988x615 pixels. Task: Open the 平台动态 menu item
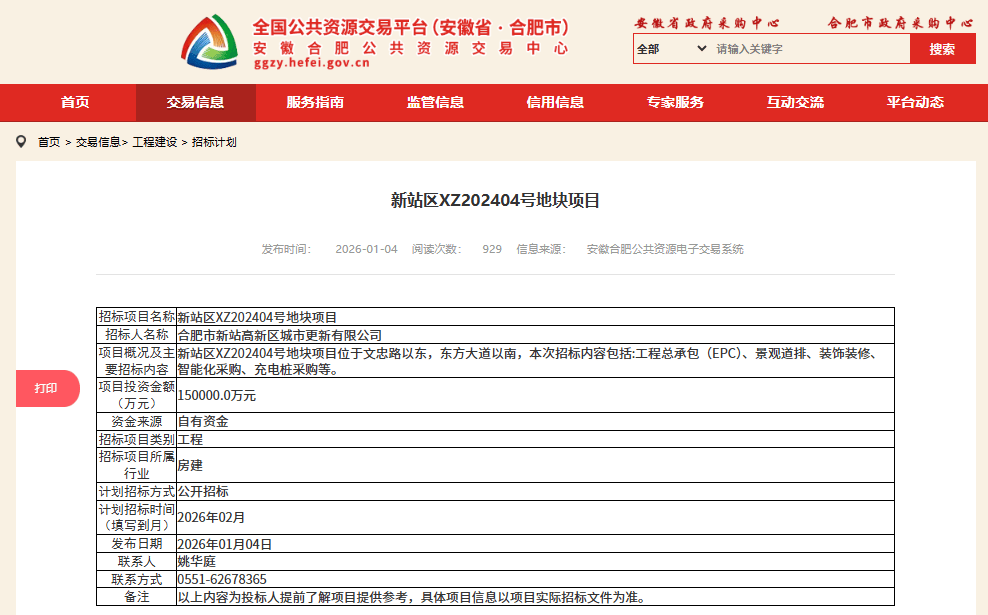coord(915,102)
